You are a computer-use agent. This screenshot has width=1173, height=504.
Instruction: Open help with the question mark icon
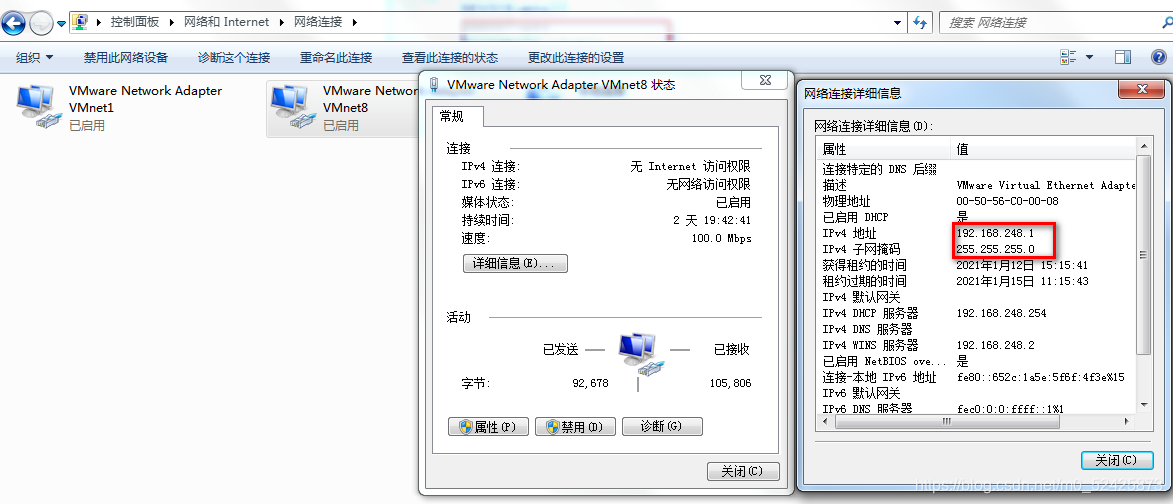tap(1158, 58)
